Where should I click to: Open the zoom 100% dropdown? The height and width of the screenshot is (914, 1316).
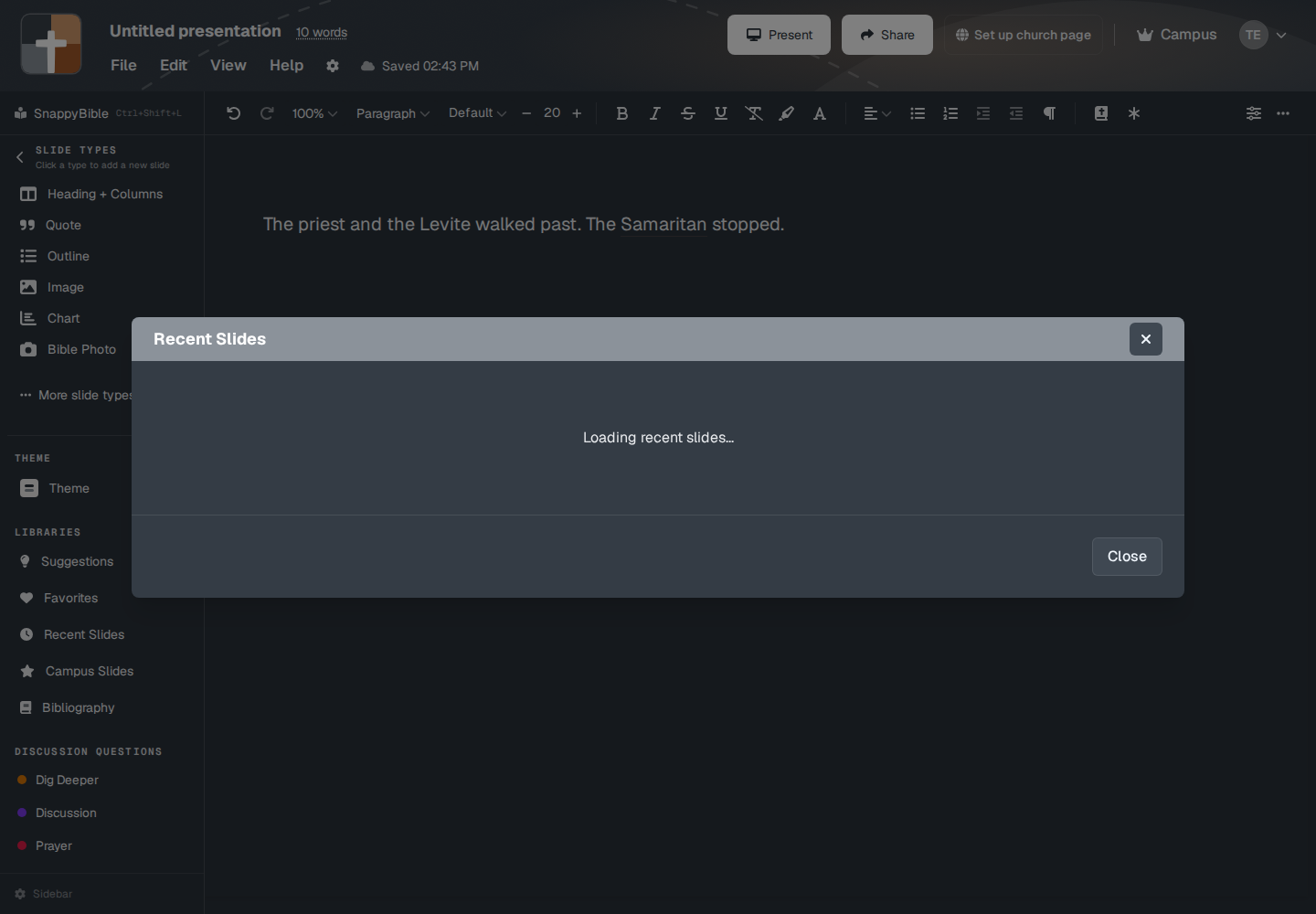[314, 113]
